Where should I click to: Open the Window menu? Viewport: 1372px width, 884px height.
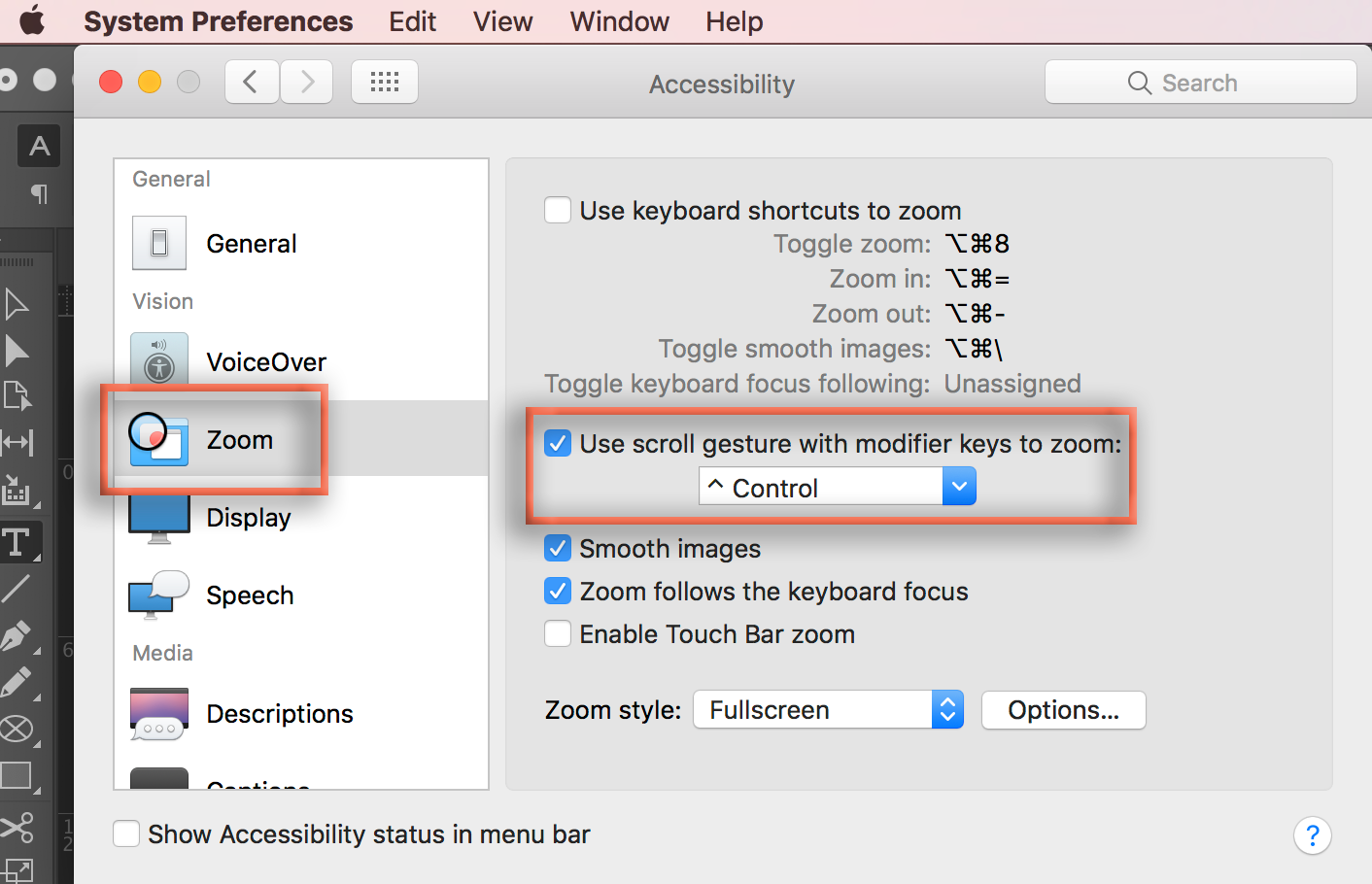[619, 21]
